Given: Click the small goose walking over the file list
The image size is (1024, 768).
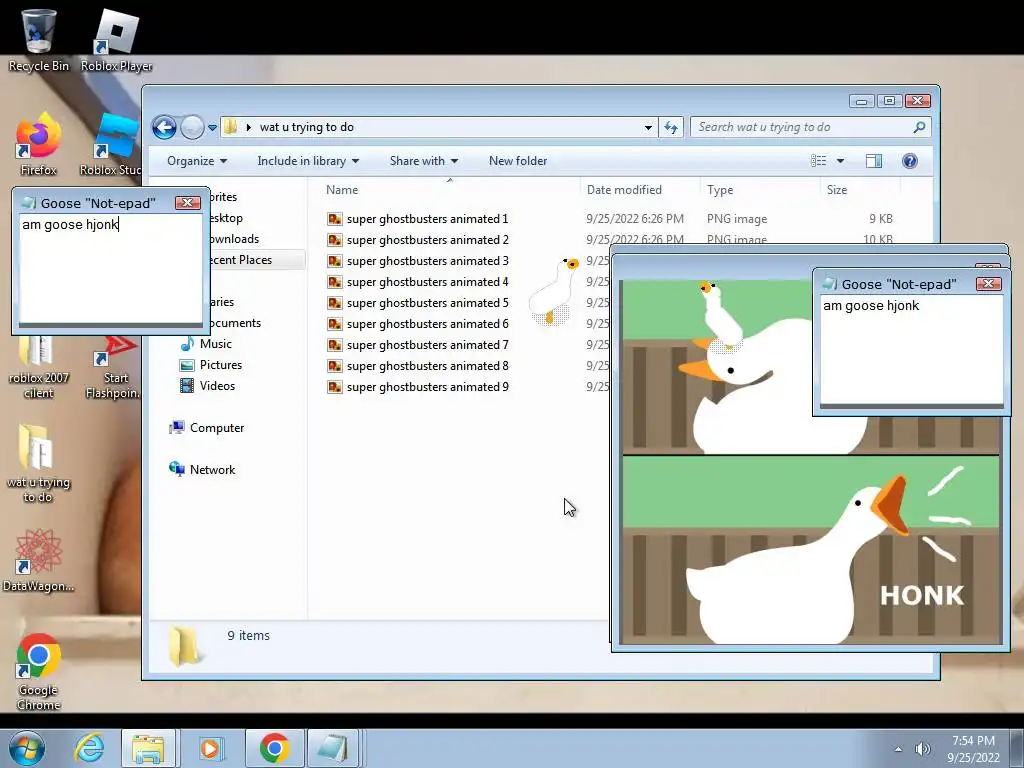Looking at the screenshot, I should [x=554, y=291].
